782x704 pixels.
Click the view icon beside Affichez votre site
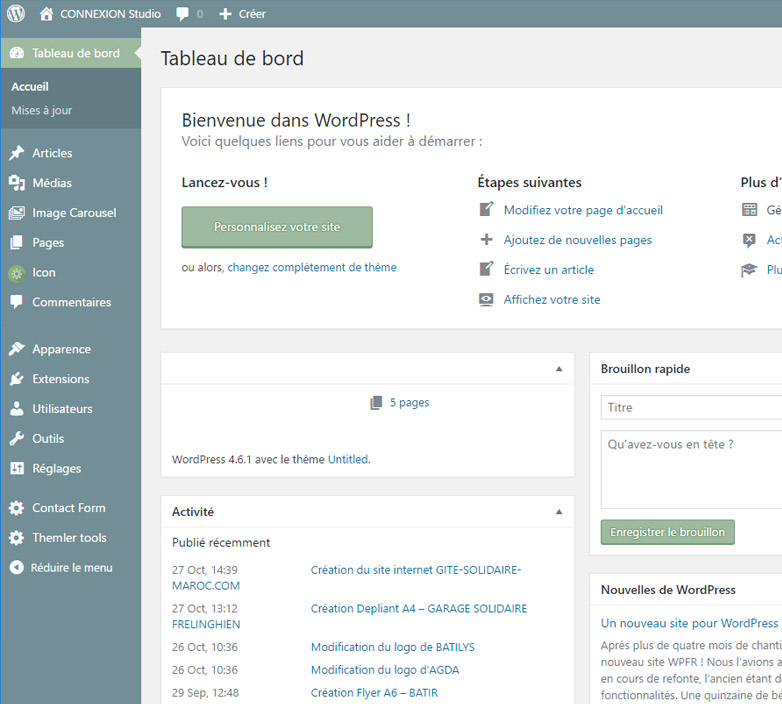(x=486, y=300)
